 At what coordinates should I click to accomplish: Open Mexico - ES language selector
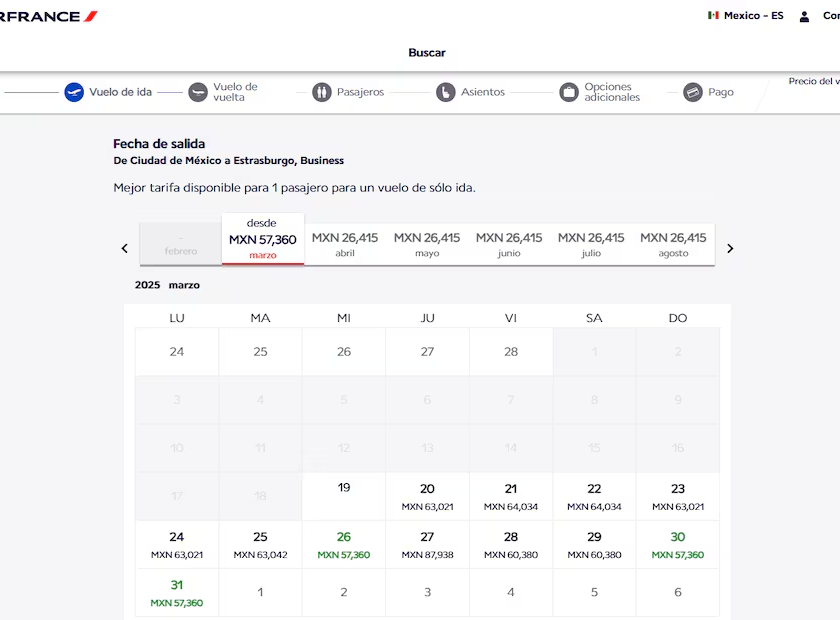(753, 16)
